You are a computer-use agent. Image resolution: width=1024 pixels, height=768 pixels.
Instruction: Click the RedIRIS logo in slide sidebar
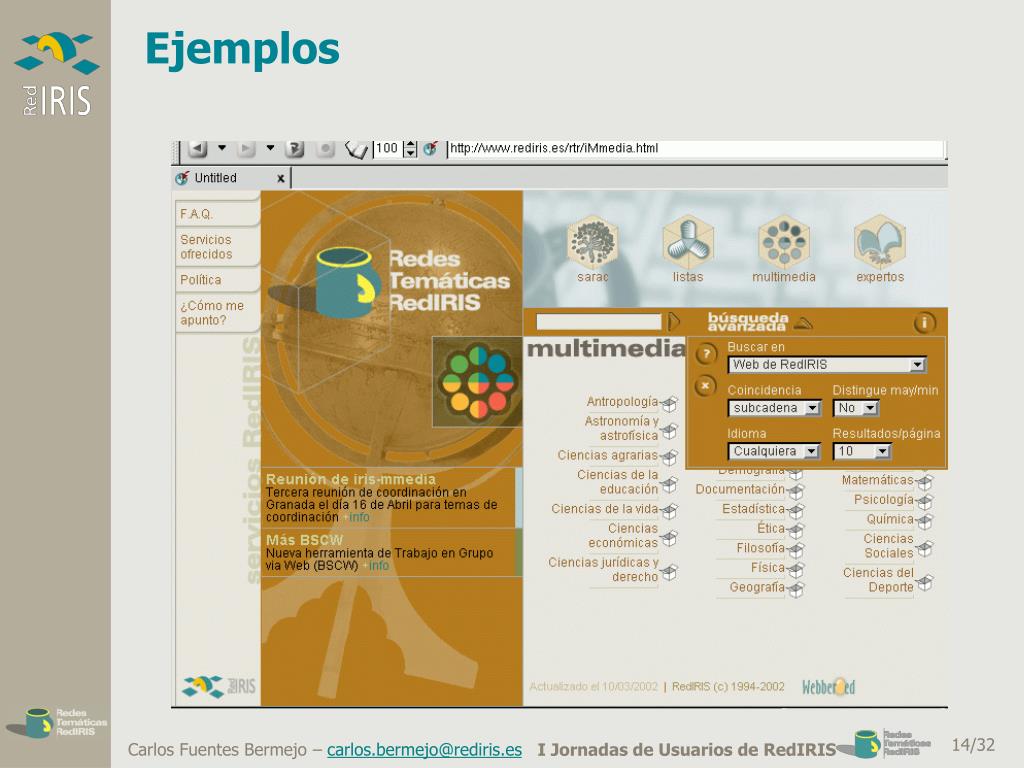point(56,74)
